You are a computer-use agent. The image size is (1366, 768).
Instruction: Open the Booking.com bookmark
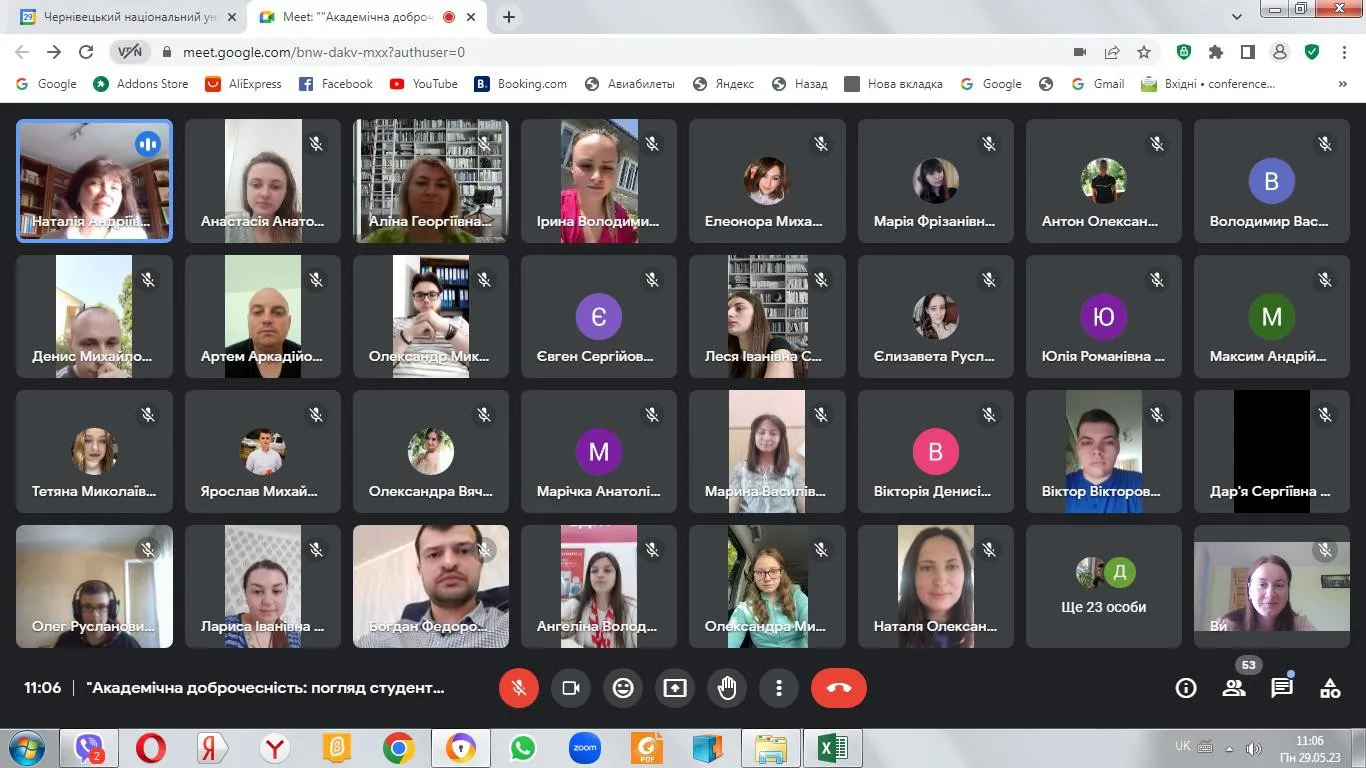521,84
